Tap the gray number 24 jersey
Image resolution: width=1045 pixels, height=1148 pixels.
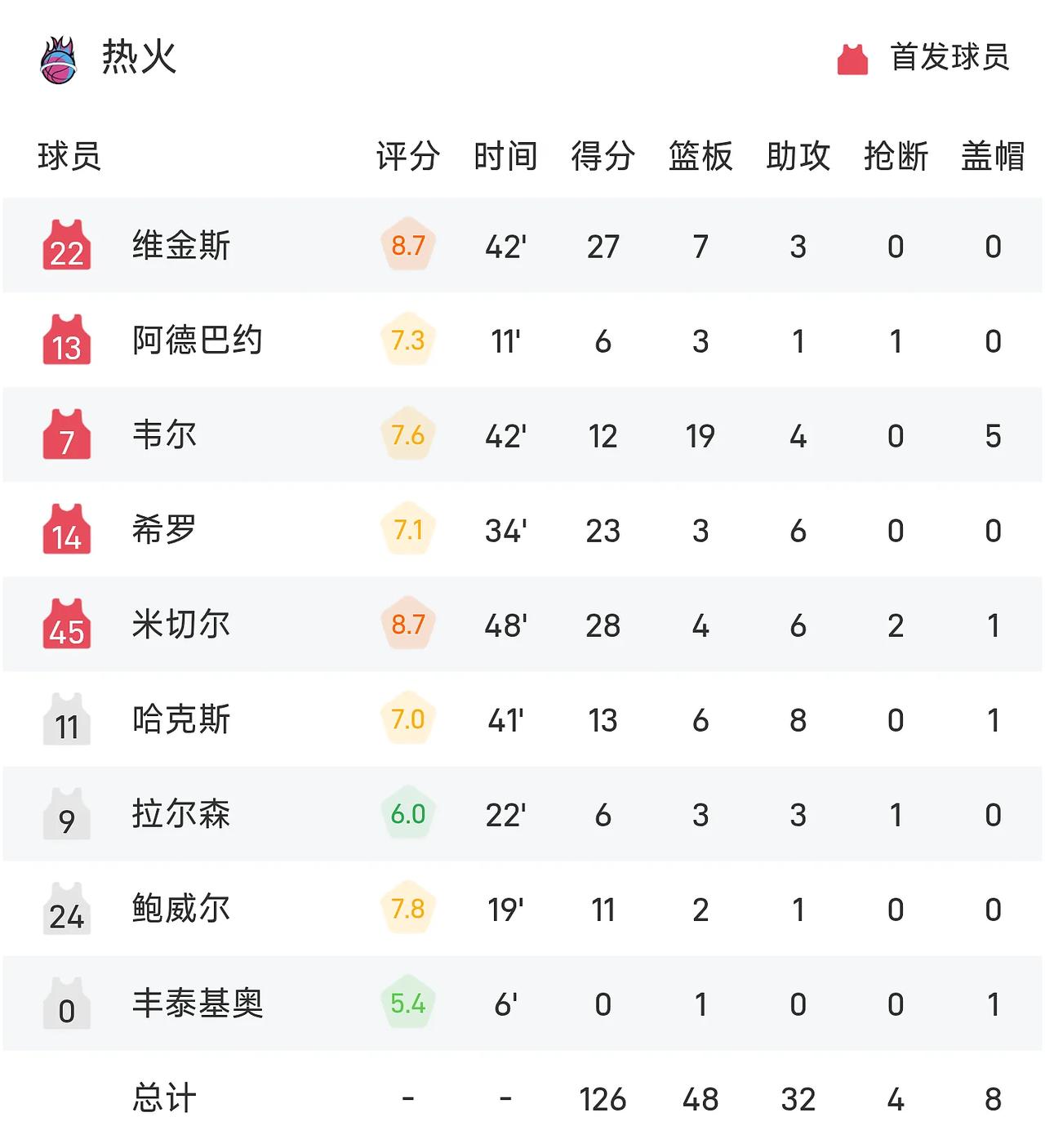point(66,908)
